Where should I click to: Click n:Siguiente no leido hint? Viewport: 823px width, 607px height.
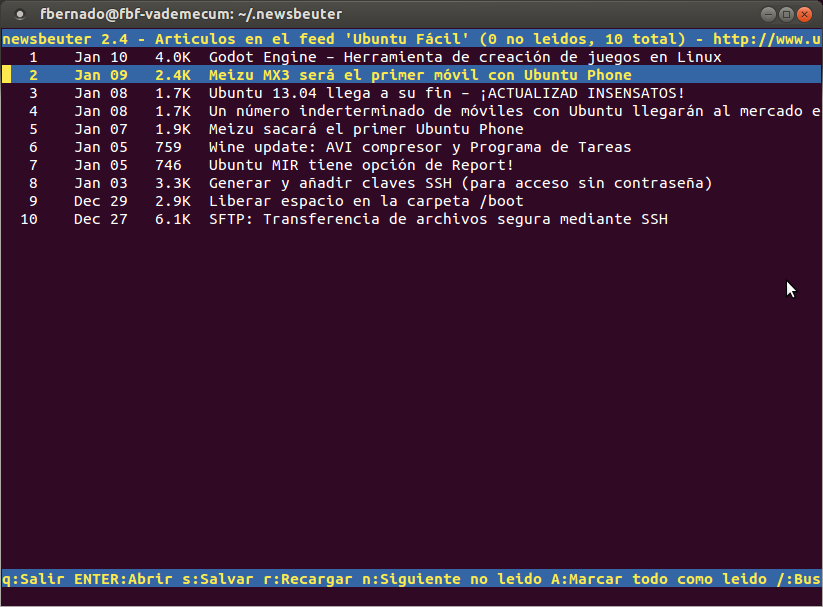pos(452,579)
